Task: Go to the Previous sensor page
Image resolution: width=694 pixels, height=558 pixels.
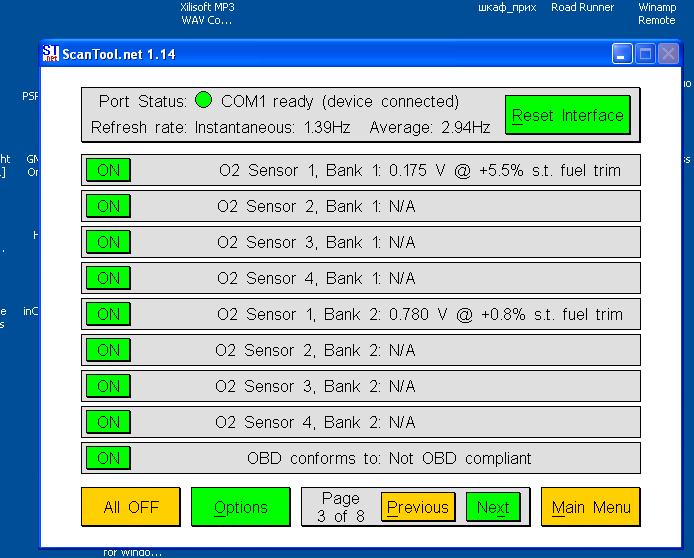Action: click(417, 507)
